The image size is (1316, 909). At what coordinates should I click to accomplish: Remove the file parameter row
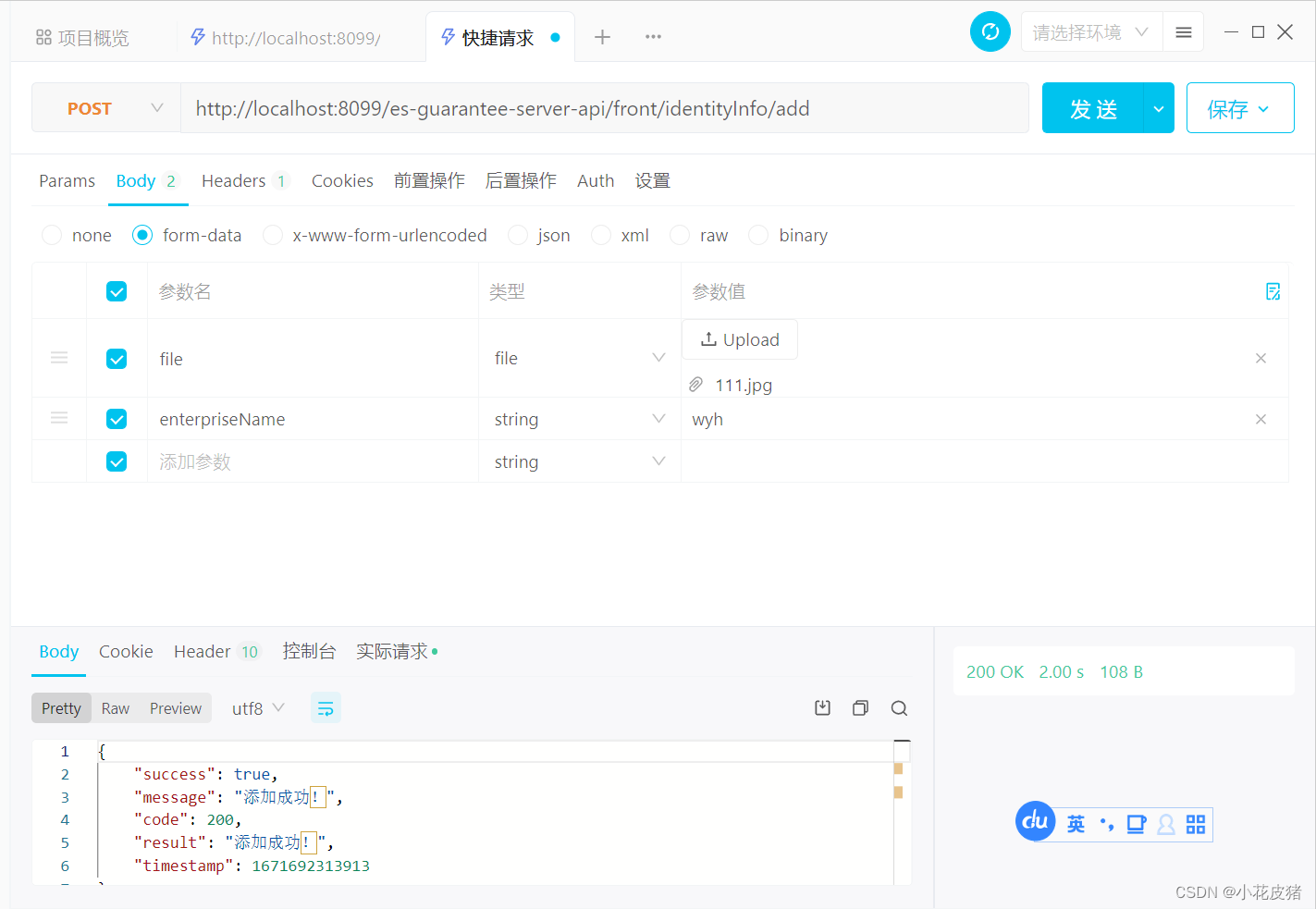(1261, 359)
